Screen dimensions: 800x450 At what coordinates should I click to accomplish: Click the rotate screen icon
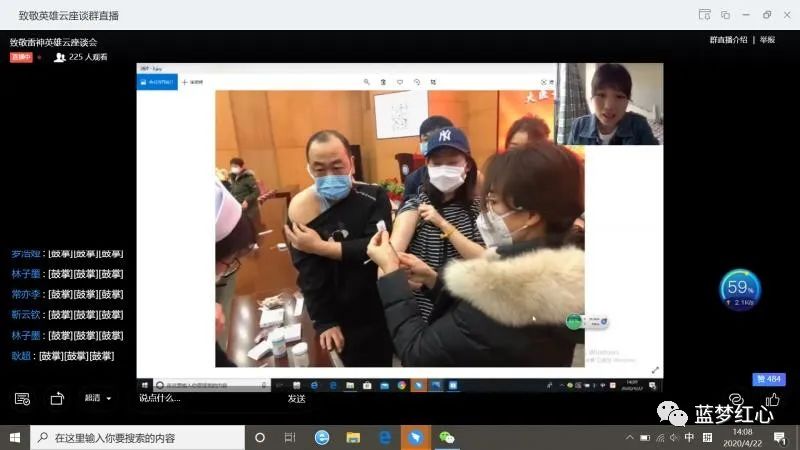(x=57, y=398)
